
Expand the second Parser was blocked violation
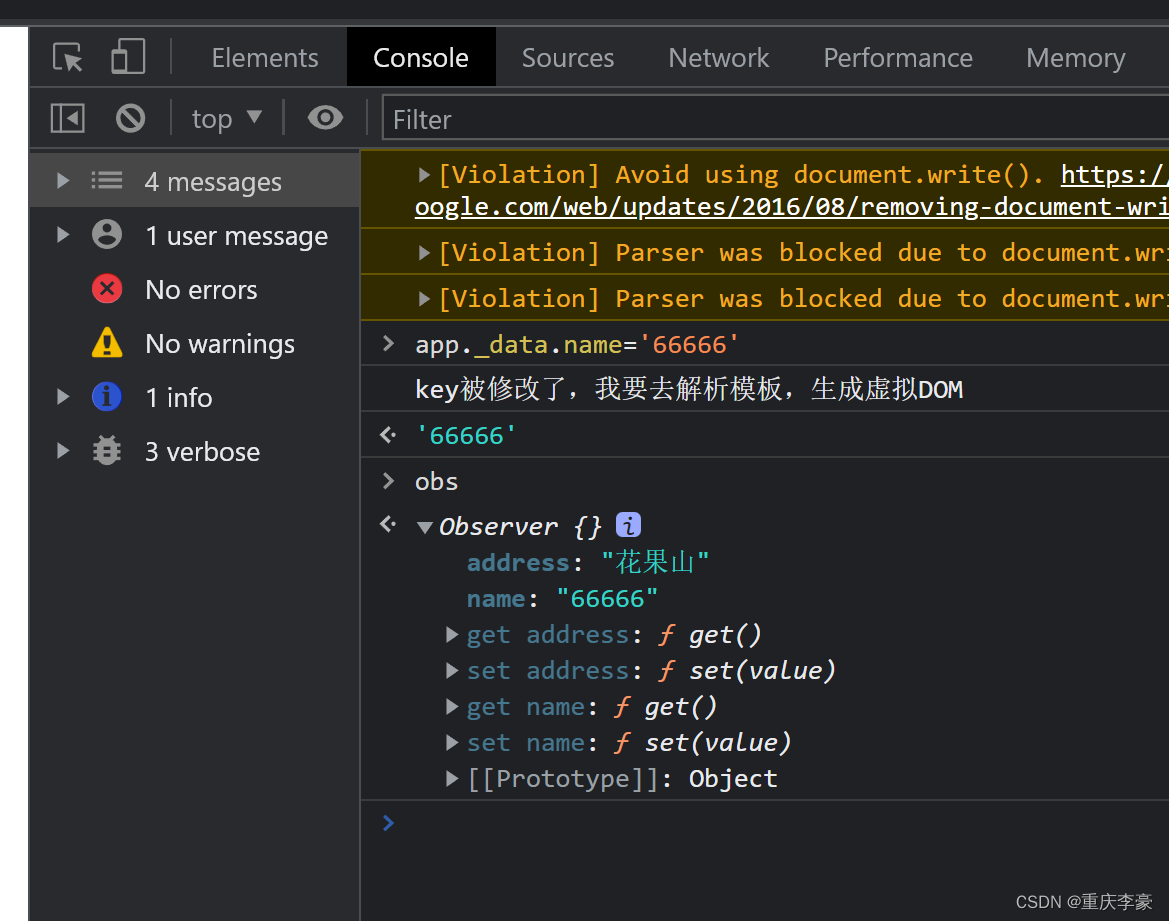point(424,299)
